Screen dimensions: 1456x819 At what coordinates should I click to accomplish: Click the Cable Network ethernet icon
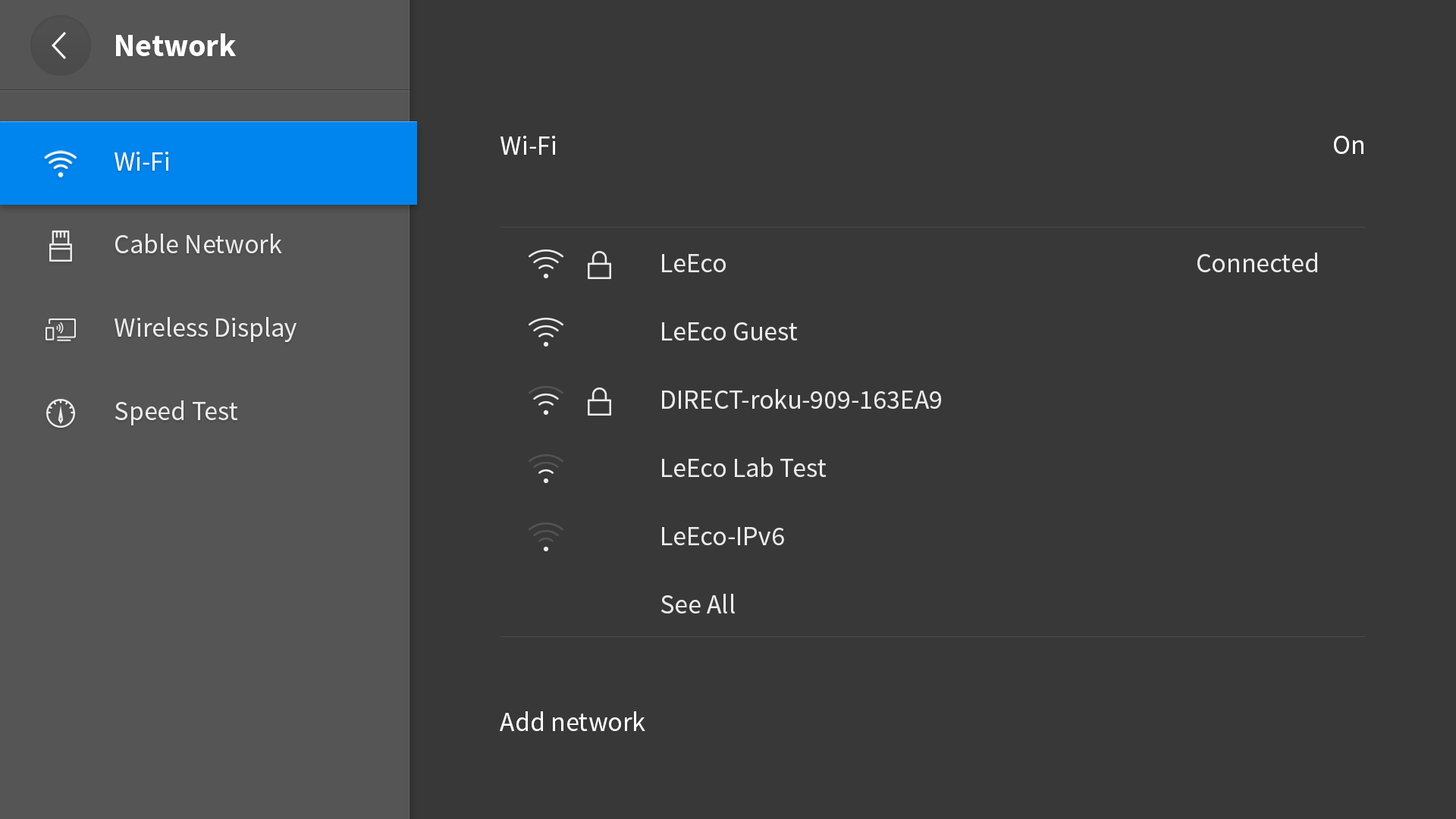(x=60, y=246)
